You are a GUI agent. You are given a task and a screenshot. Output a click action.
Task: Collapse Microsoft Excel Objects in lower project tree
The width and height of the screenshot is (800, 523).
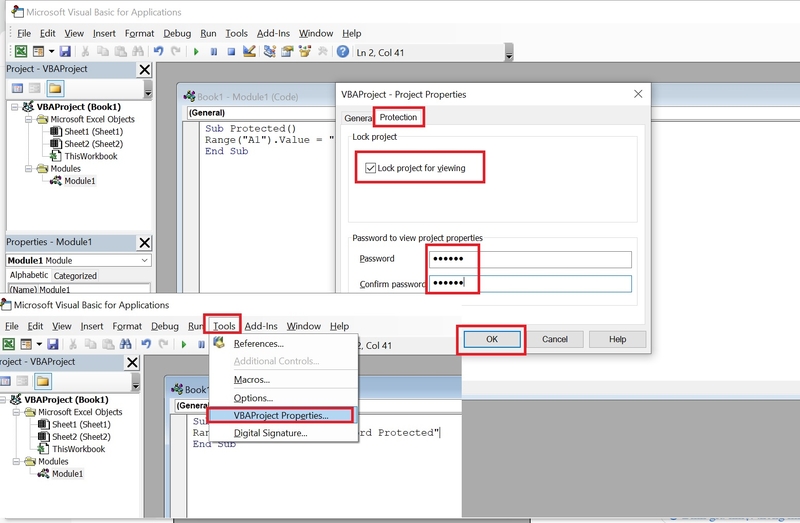point(17,412)
